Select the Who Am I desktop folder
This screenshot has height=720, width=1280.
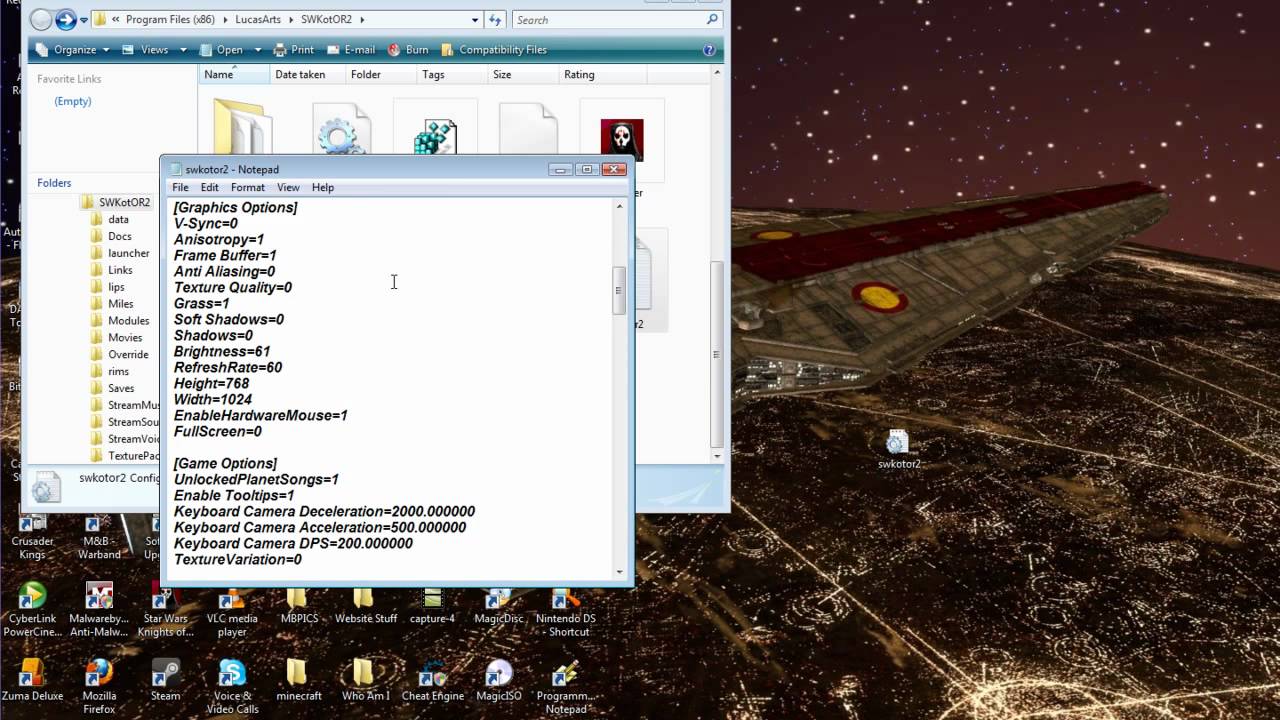(x=365, y=680)
